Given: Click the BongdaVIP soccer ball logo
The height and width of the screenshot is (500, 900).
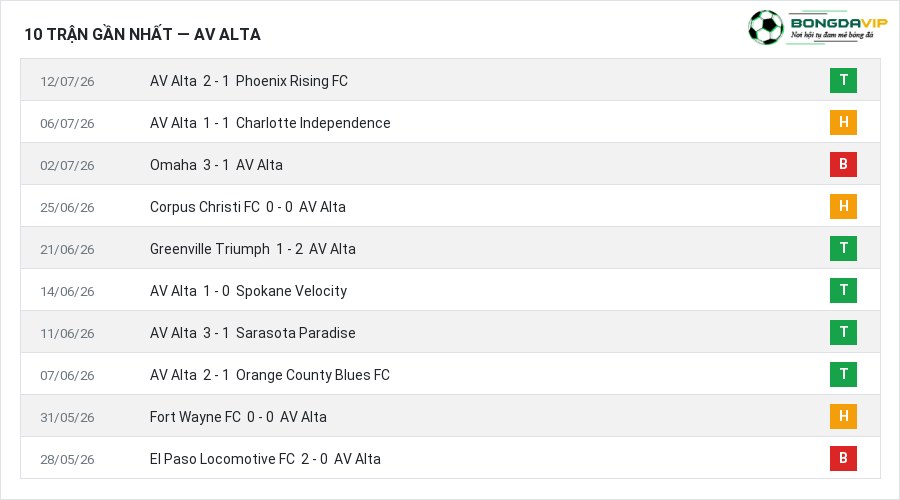Looking at the screenshot, I should (765, 27).
